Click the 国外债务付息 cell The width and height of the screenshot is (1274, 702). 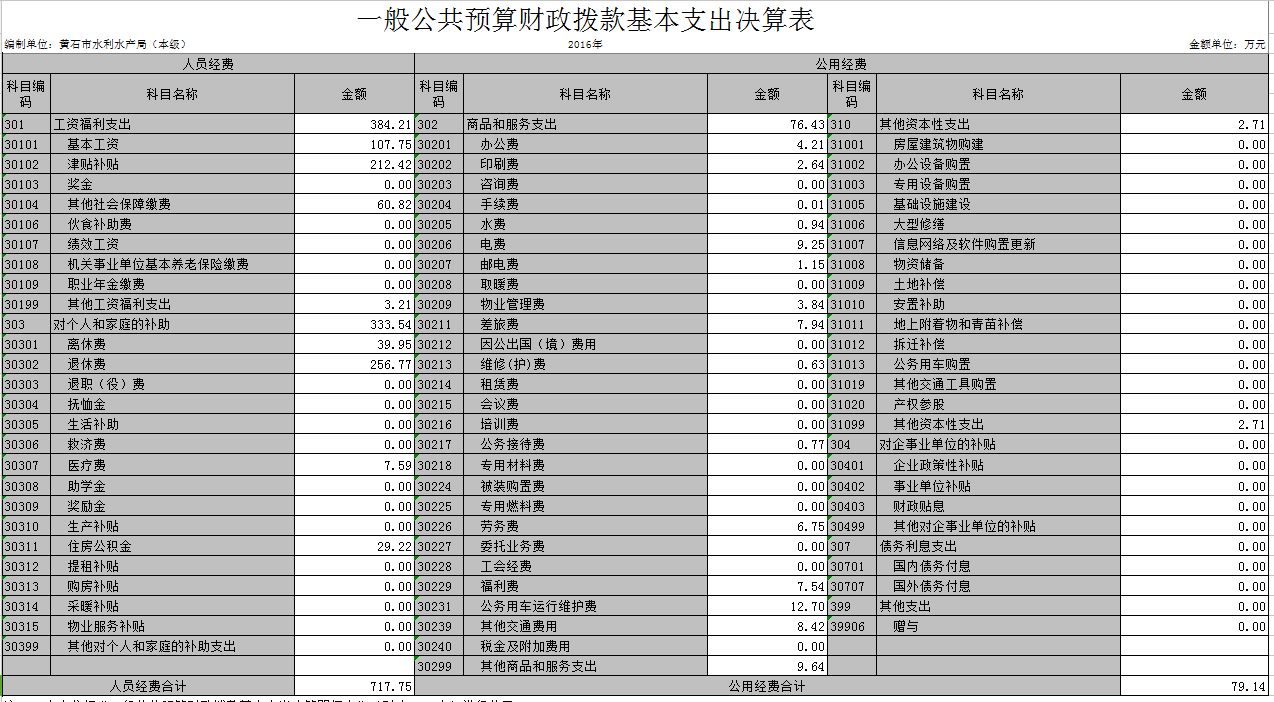point(998,587)
